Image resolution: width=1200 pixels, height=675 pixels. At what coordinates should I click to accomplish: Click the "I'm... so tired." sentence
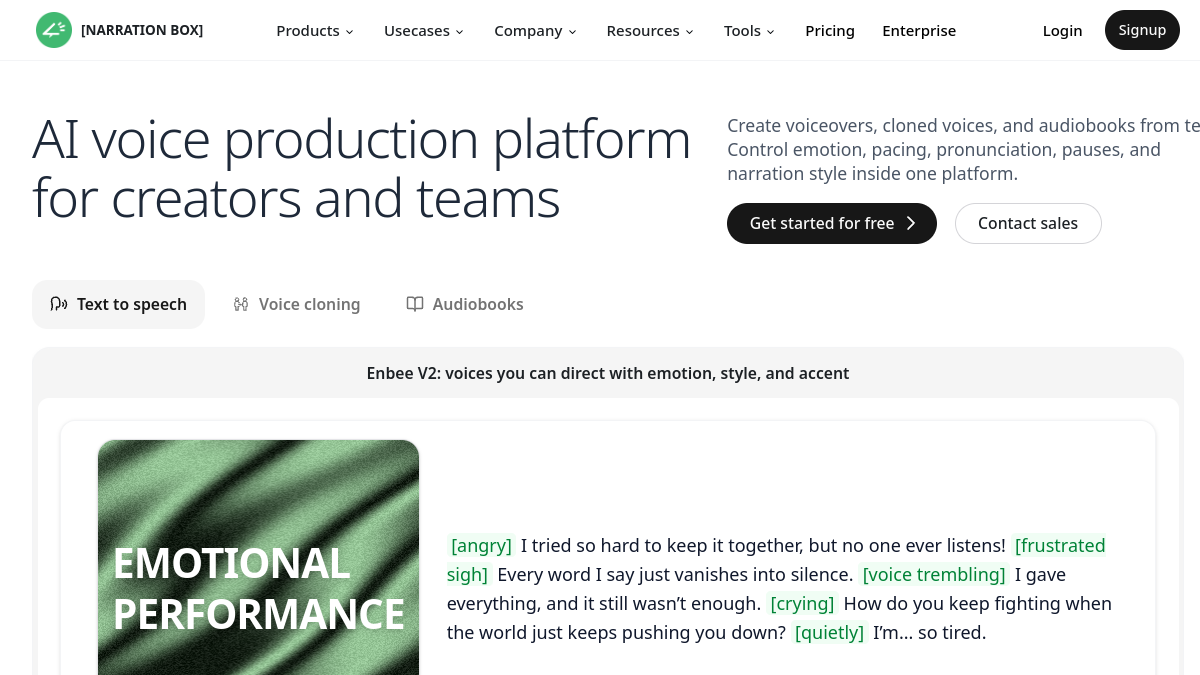click(x=930, y=633)
